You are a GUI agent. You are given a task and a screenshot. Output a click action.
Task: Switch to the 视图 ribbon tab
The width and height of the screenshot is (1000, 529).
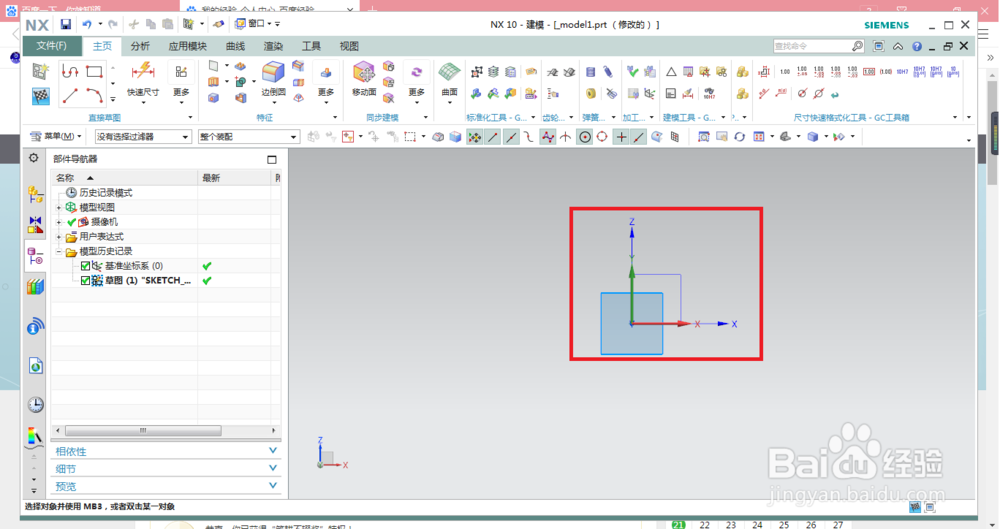[349, 46]
